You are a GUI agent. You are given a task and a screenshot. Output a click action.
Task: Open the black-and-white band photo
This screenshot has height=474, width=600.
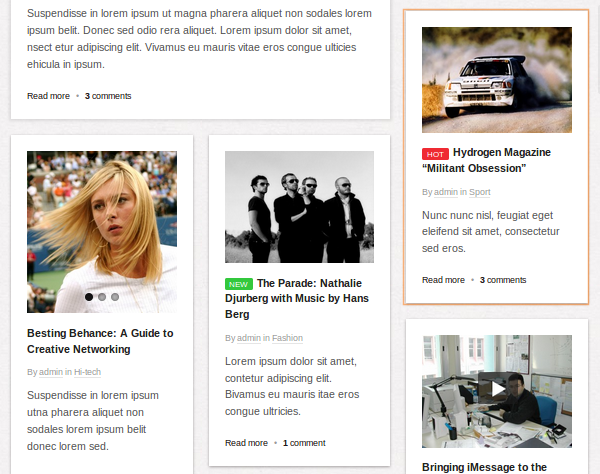(299, 207)
